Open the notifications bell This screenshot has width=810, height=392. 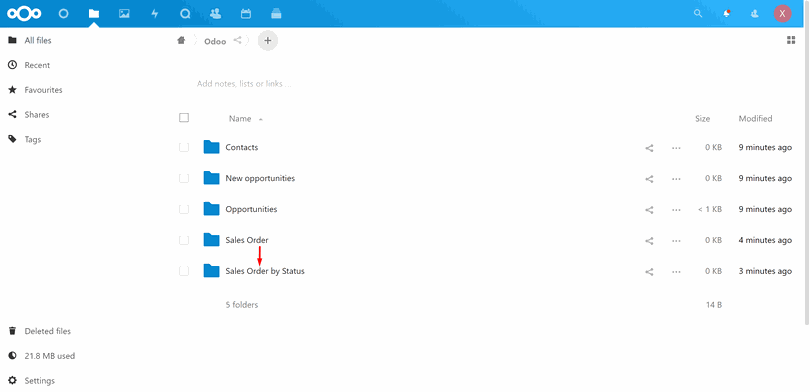pos(727,14)
